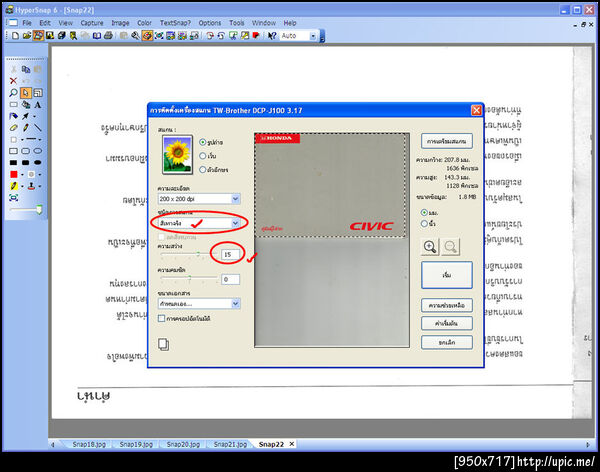Select the เว็บ (Web) scan radio button
The width and height of the screenshot is (600, 472).
(x=203, y=156)
